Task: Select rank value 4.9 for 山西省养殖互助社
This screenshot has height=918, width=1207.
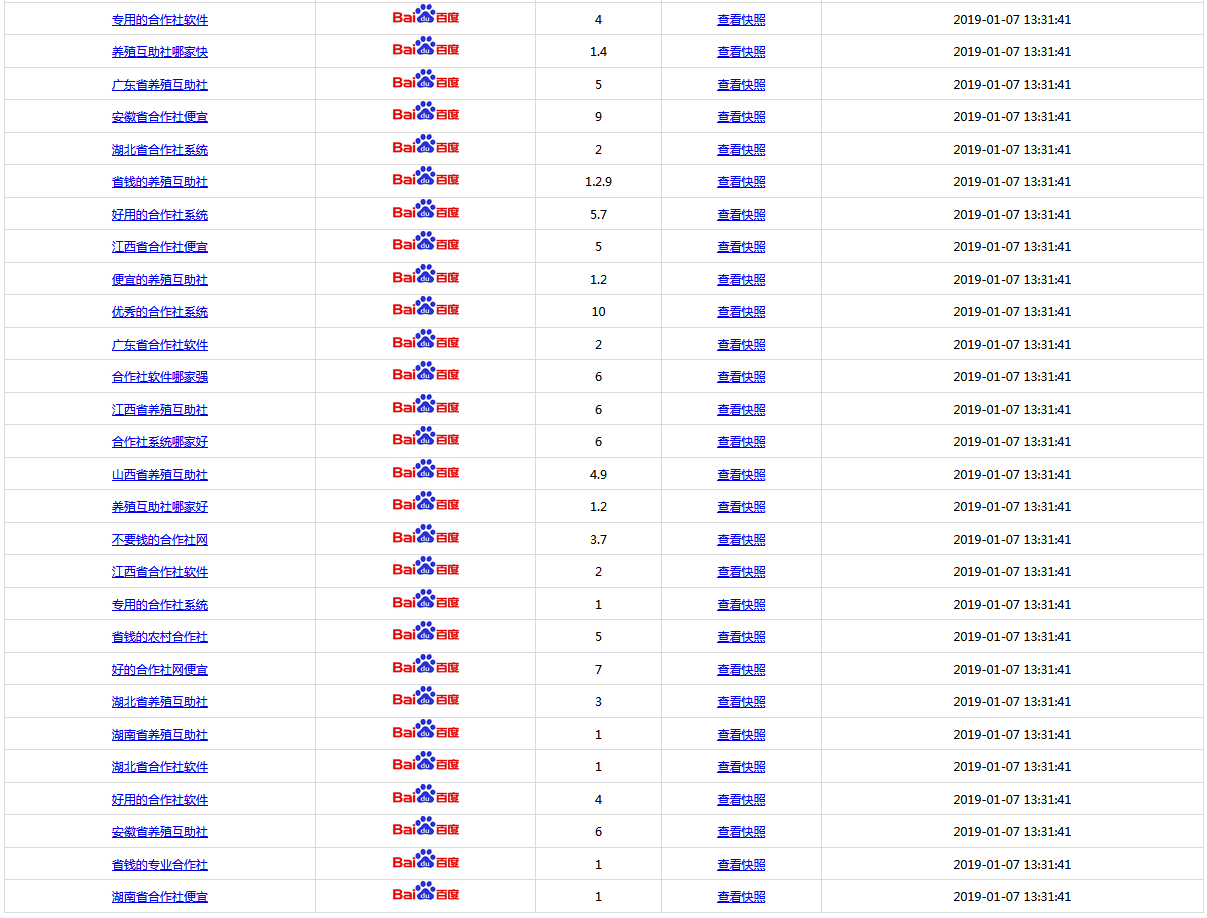Action: point(598,475)
